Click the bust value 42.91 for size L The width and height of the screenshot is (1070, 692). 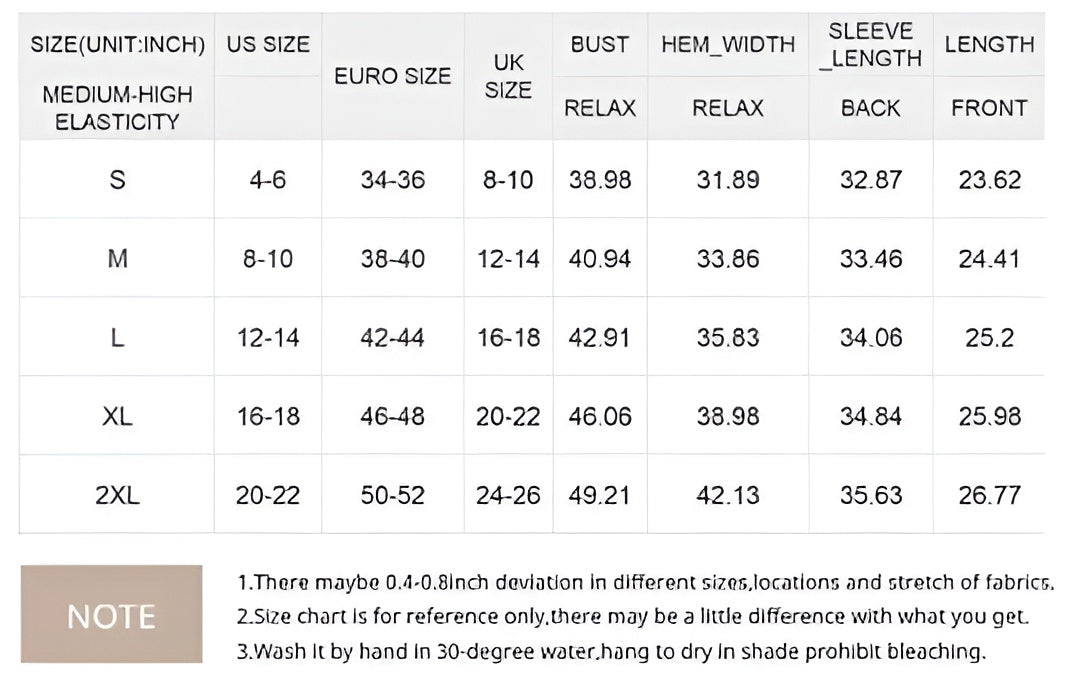point(600,338)
